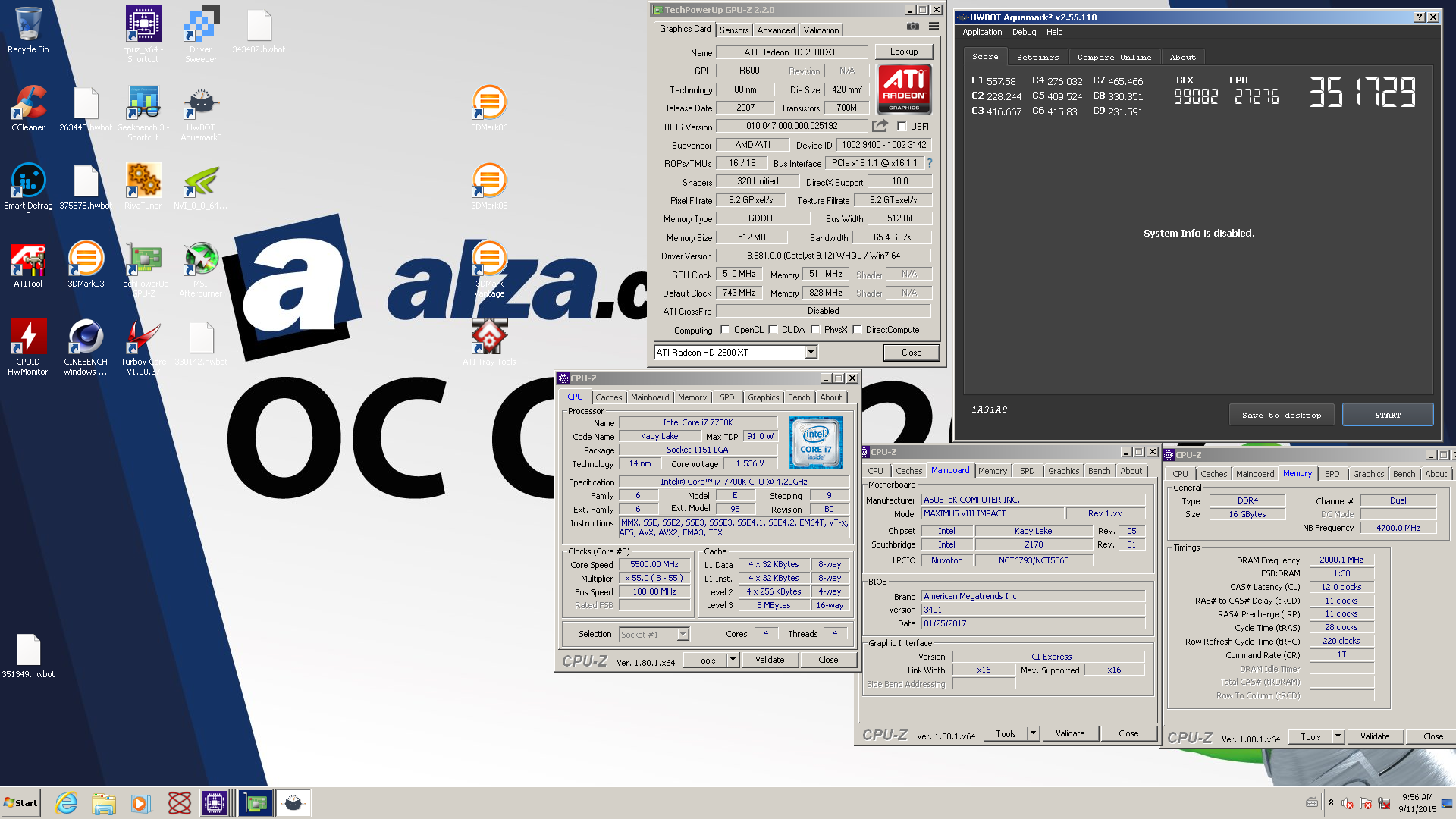Open the ATITool desktop shortcut

[28, 265]
